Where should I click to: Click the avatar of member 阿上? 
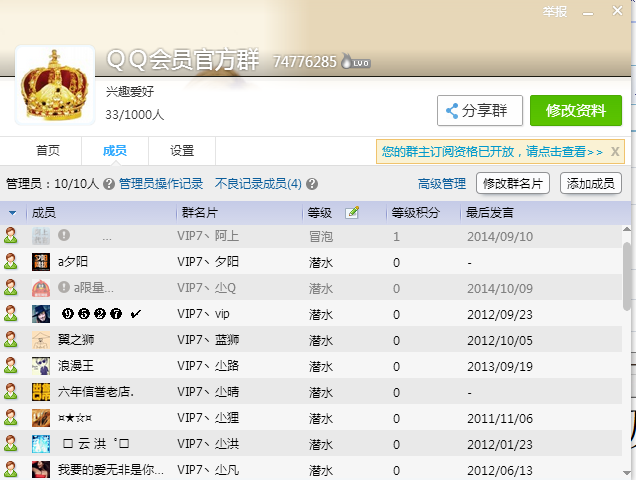[41, 236]
